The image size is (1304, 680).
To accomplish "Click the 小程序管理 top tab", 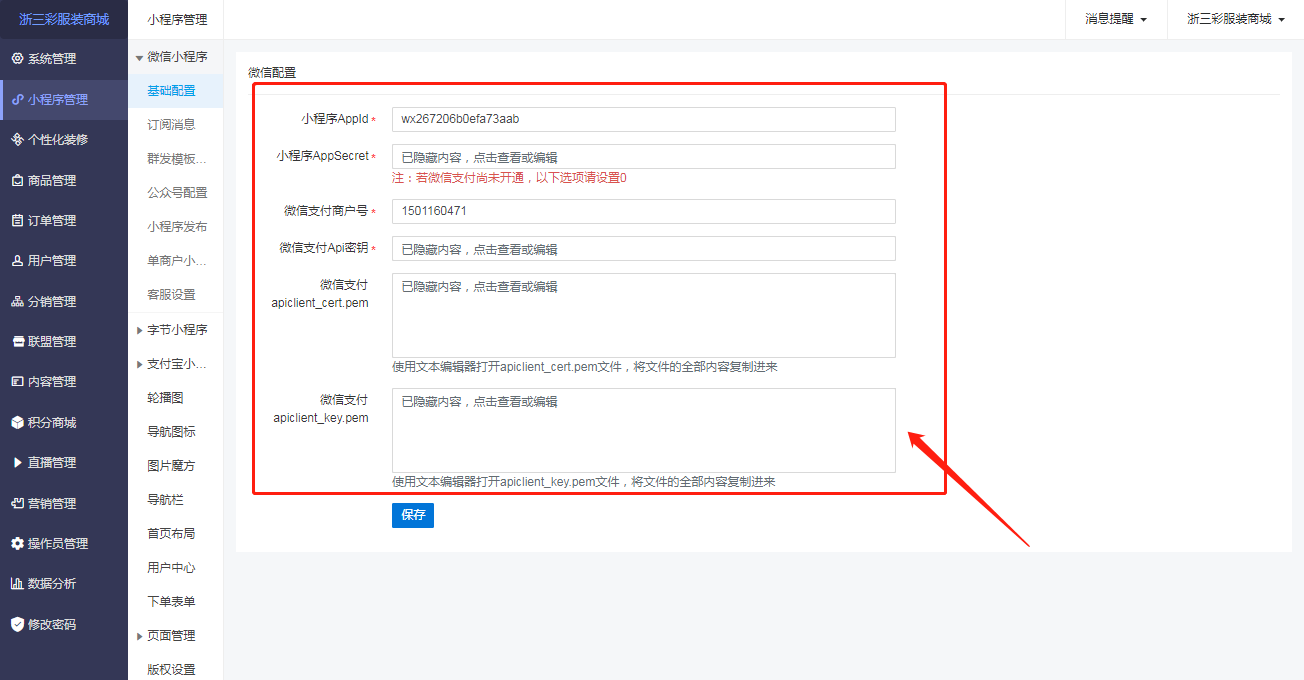I will [176, 19].
